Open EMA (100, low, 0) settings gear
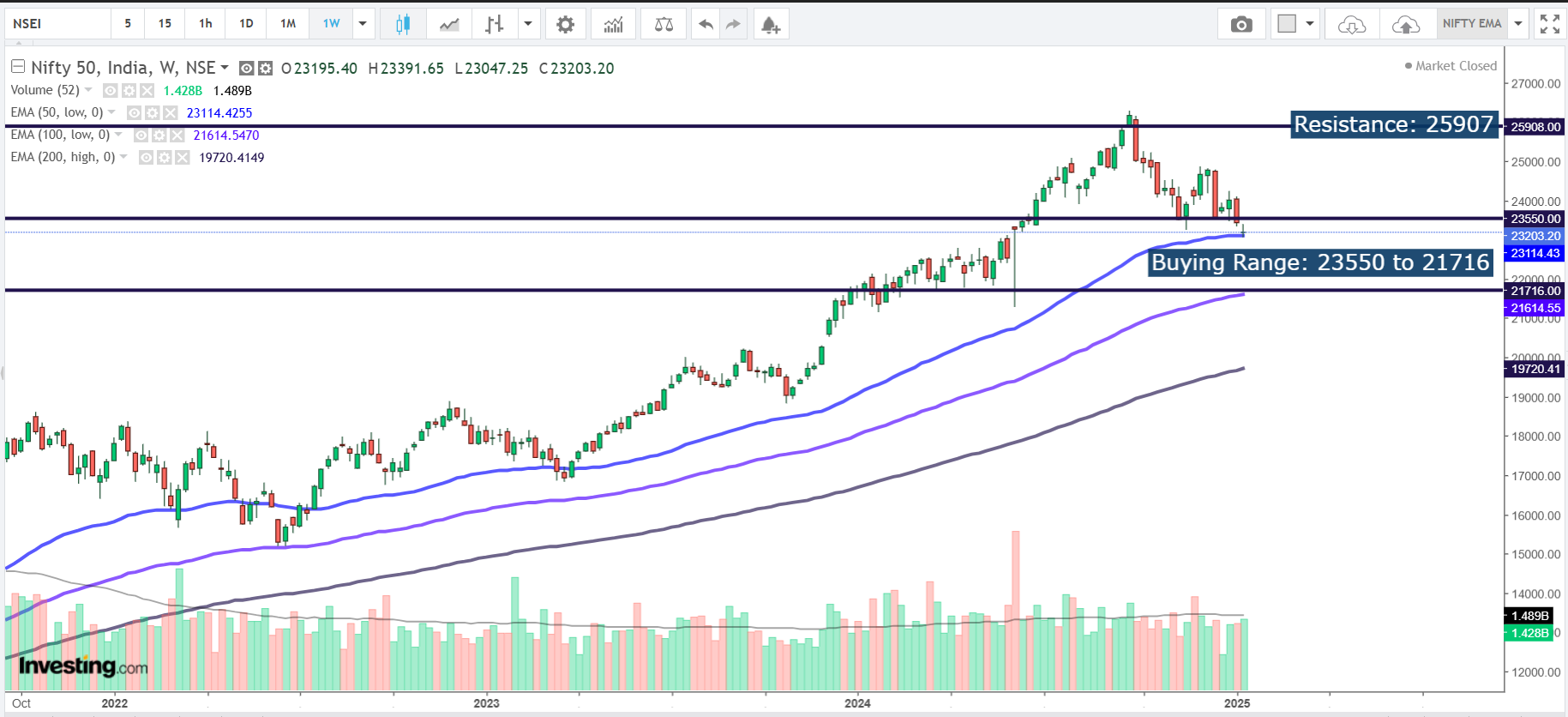1568x717 pixels. pos(159,135)
